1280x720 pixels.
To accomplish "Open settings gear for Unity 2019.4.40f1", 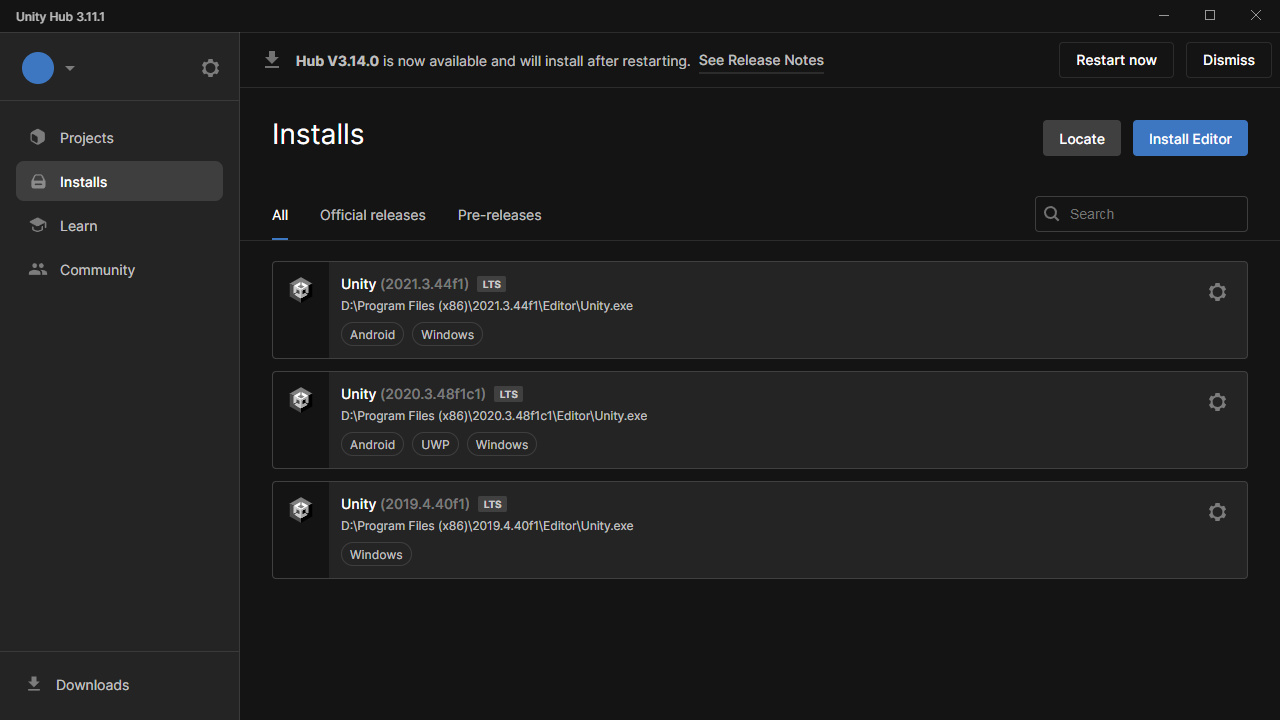I will click(1217, 512).
